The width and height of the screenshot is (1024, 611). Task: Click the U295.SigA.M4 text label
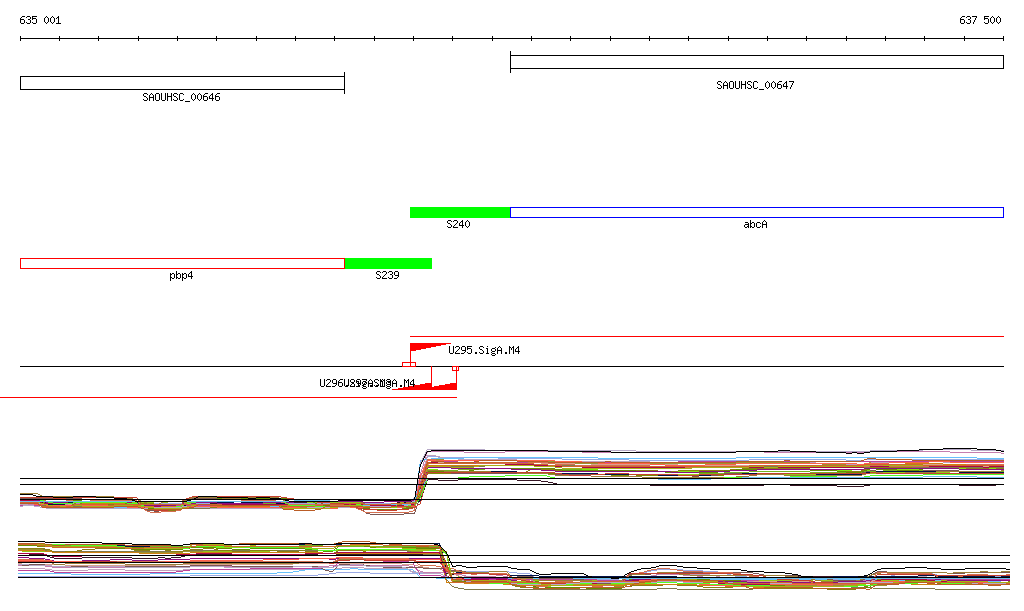pos(484,351)
